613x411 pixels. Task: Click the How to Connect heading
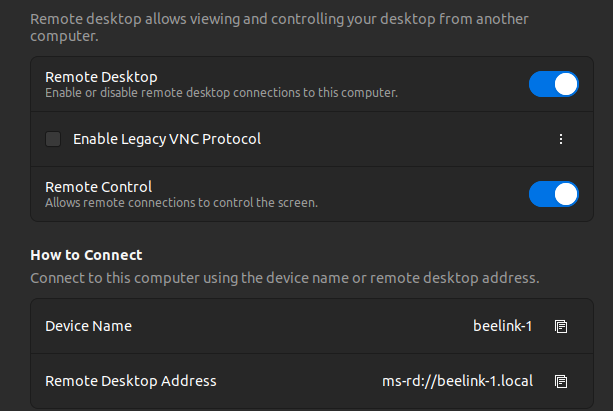tap(86, 255)
